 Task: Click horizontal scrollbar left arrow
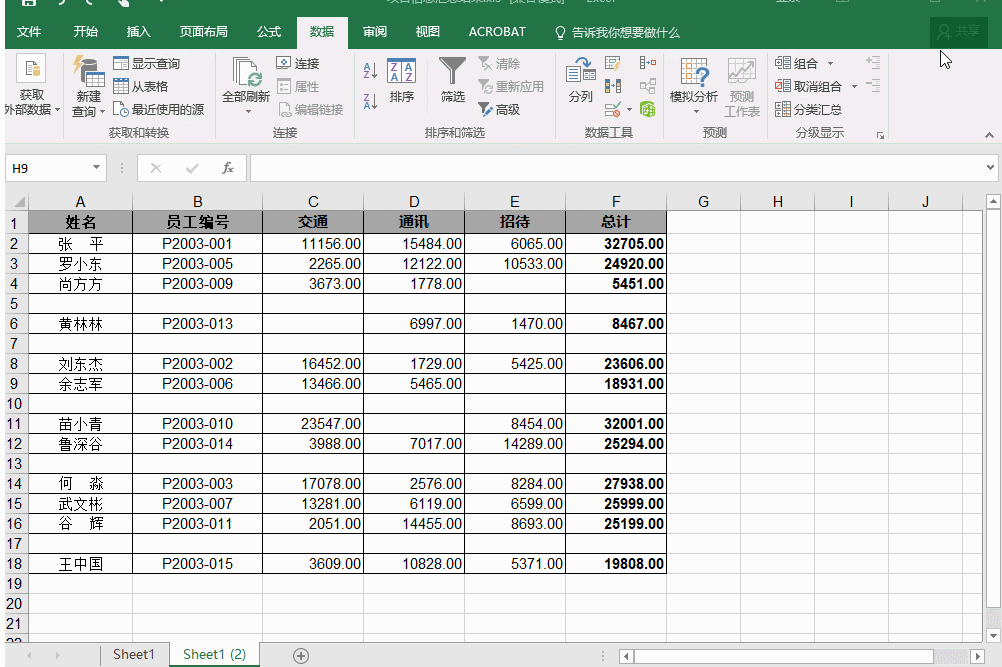(626, 656)
